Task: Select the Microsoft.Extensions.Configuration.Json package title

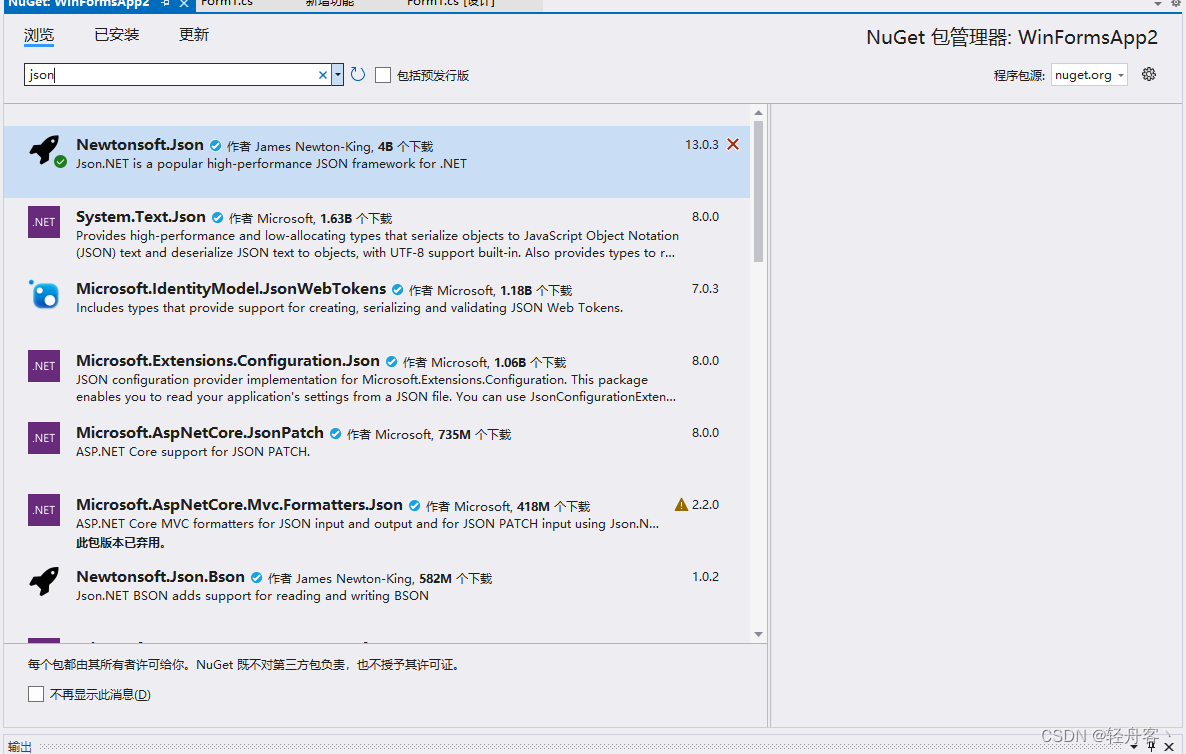Action: [x=228, y=361]
